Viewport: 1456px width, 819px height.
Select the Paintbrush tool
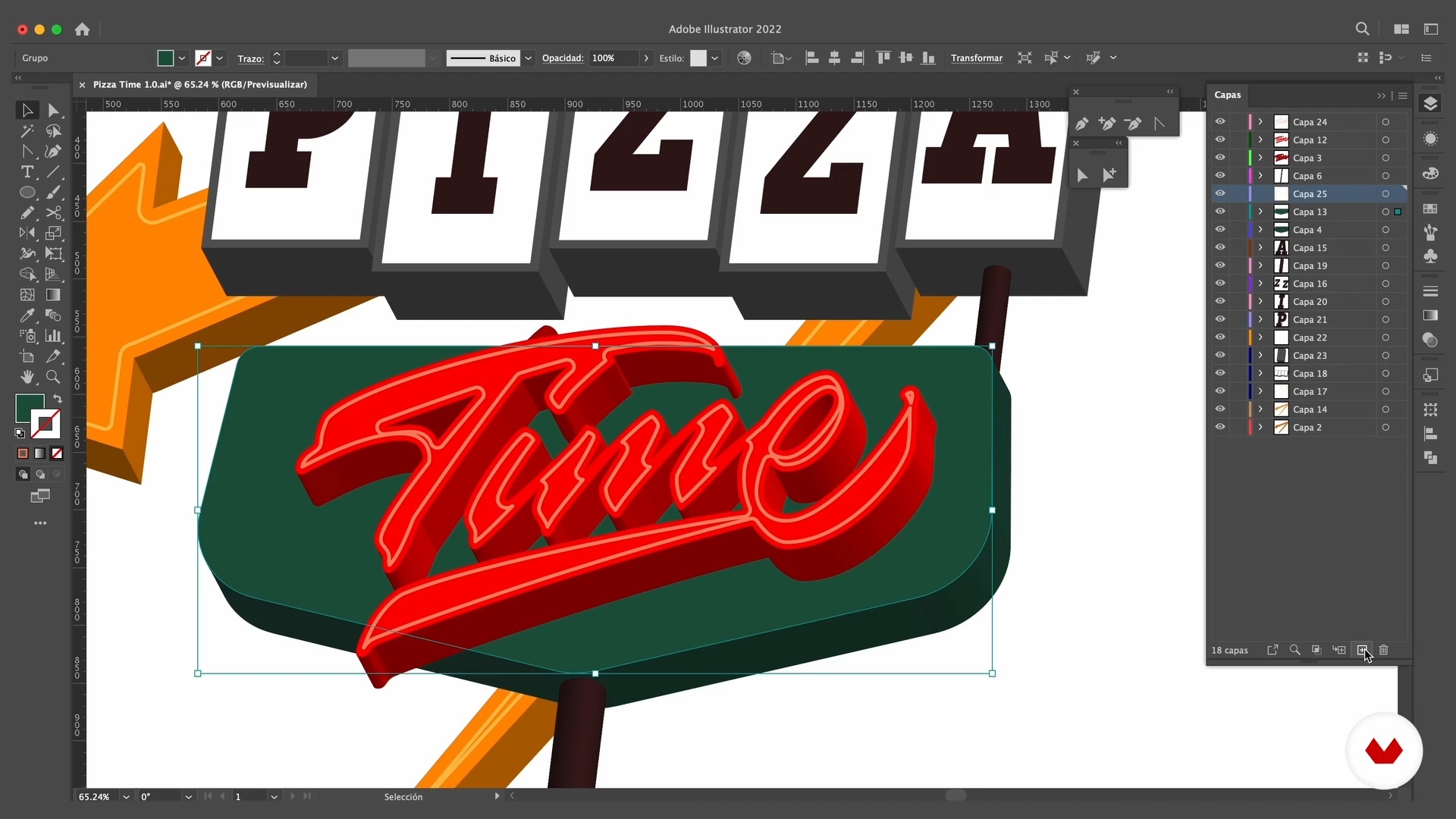(x=53, y=193)
